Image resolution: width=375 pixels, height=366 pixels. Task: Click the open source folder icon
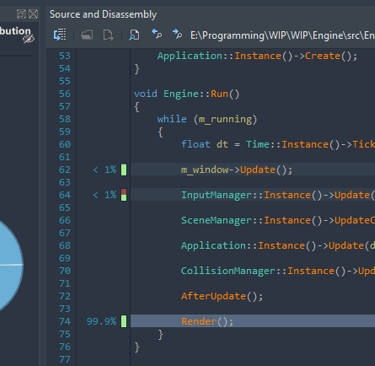point(87,35)
